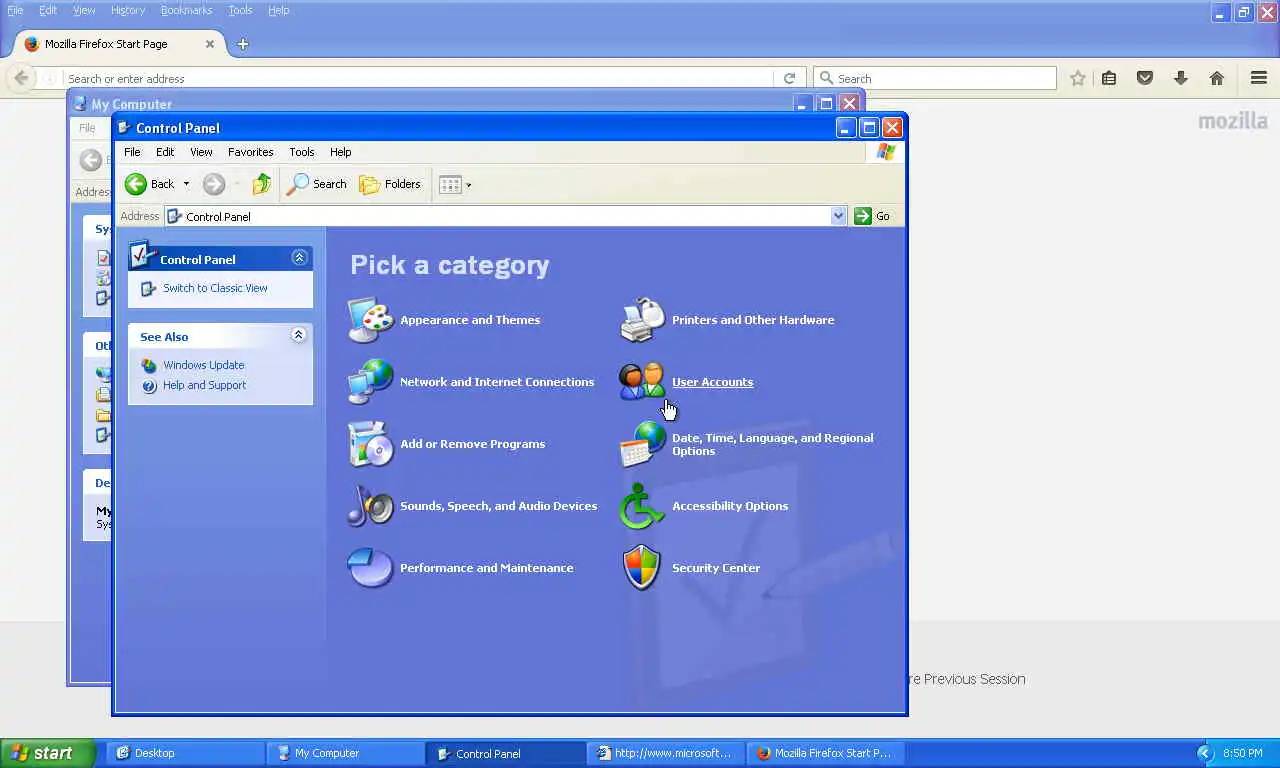This screenshot has height=768, width=1280.
Task: Bookmark this page with the star icon
Action: click(1078, 78)
